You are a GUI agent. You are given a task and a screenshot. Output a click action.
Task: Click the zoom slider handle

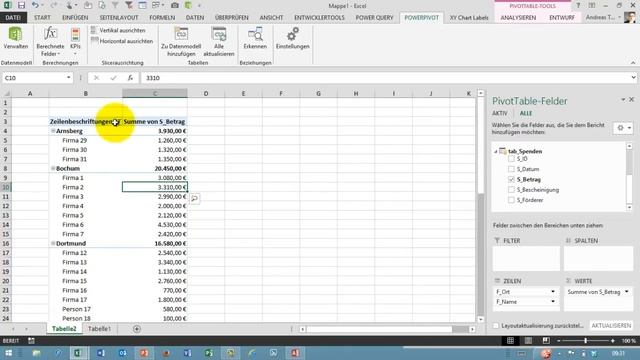[x=585, y=341]
